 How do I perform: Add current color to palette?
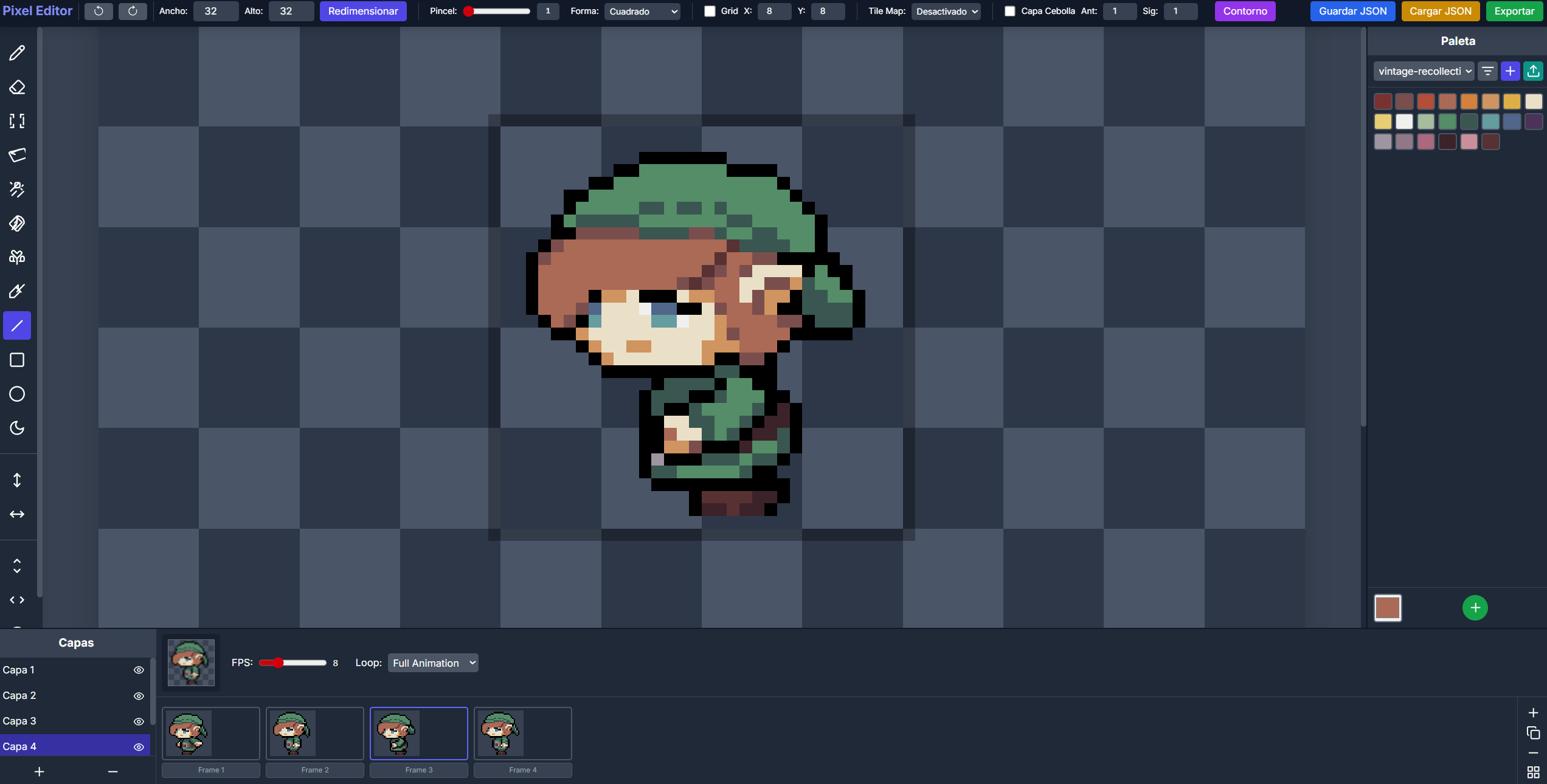1475,608
